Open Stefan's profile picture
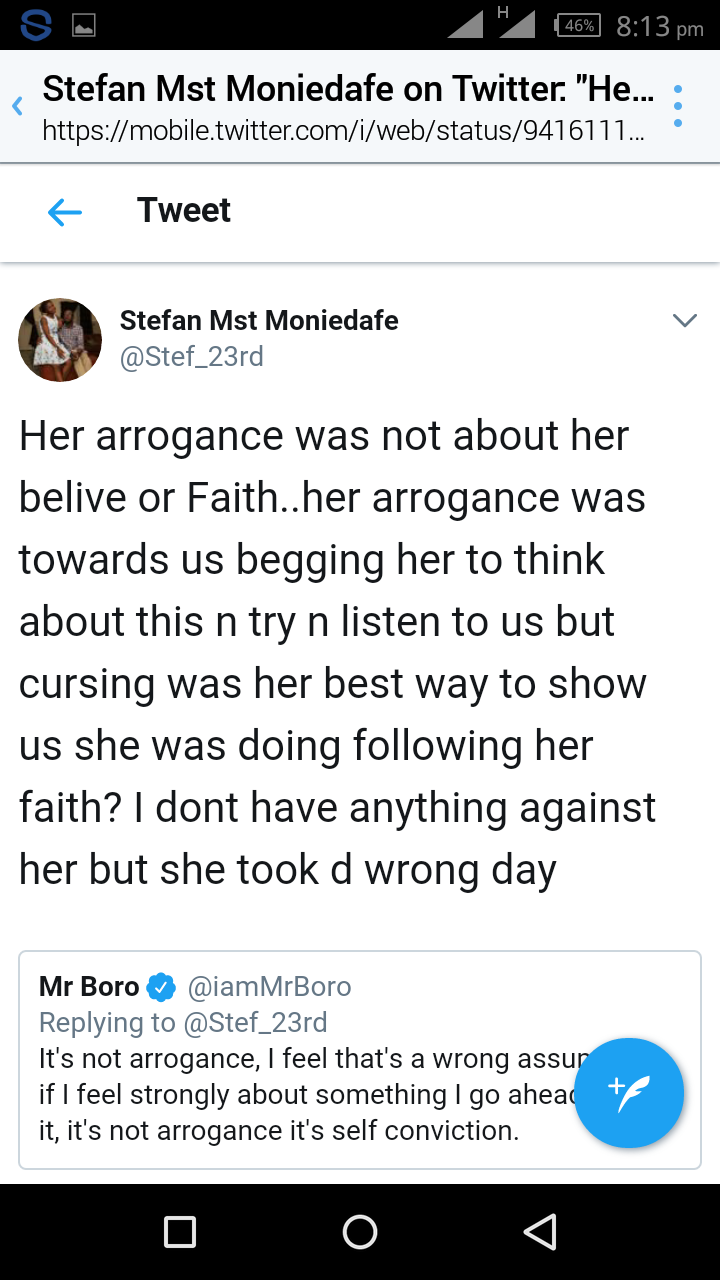Viewport: 720px width, 1280px height. pos(60,339)
